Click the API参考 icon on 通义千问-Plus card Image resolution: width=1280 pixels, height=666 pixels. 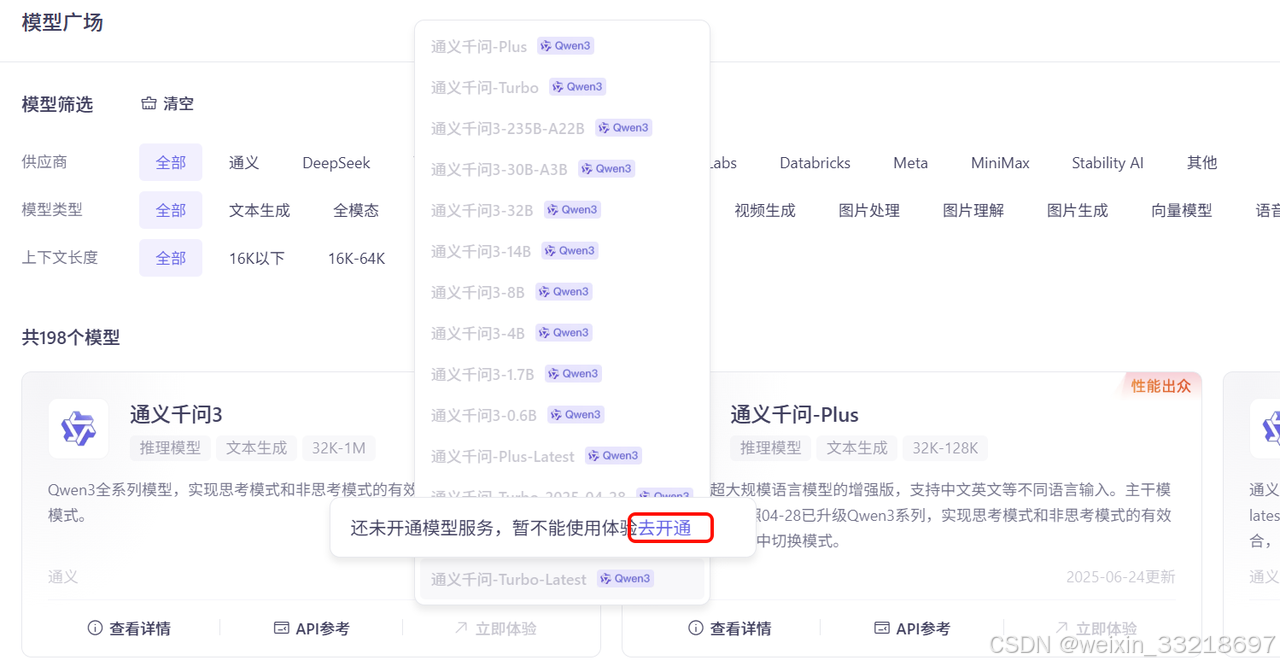pyautogui.click(x=881, y=628)
